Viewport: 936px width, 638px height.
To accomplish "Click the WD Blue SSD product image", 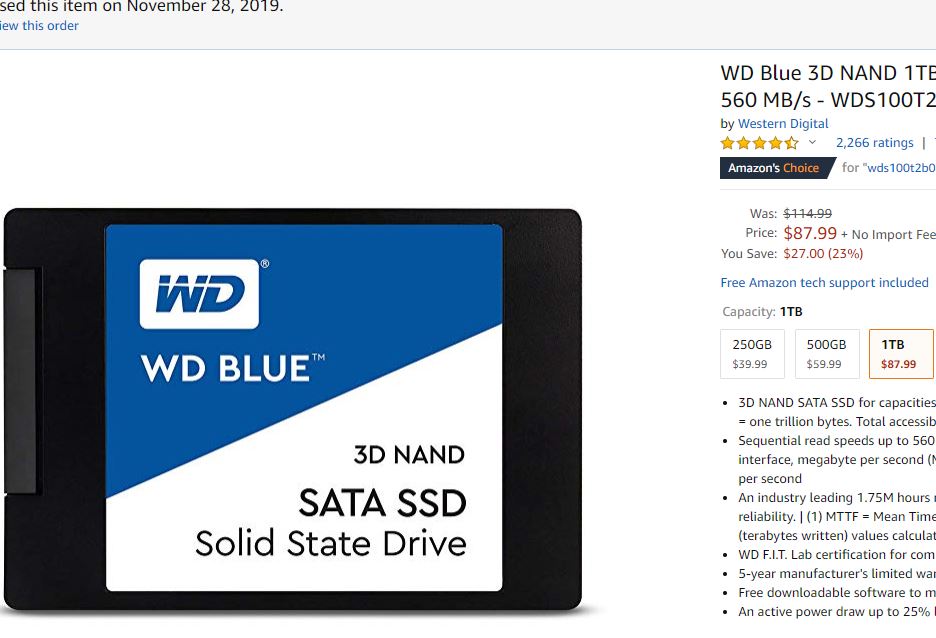I will [292, 410].
